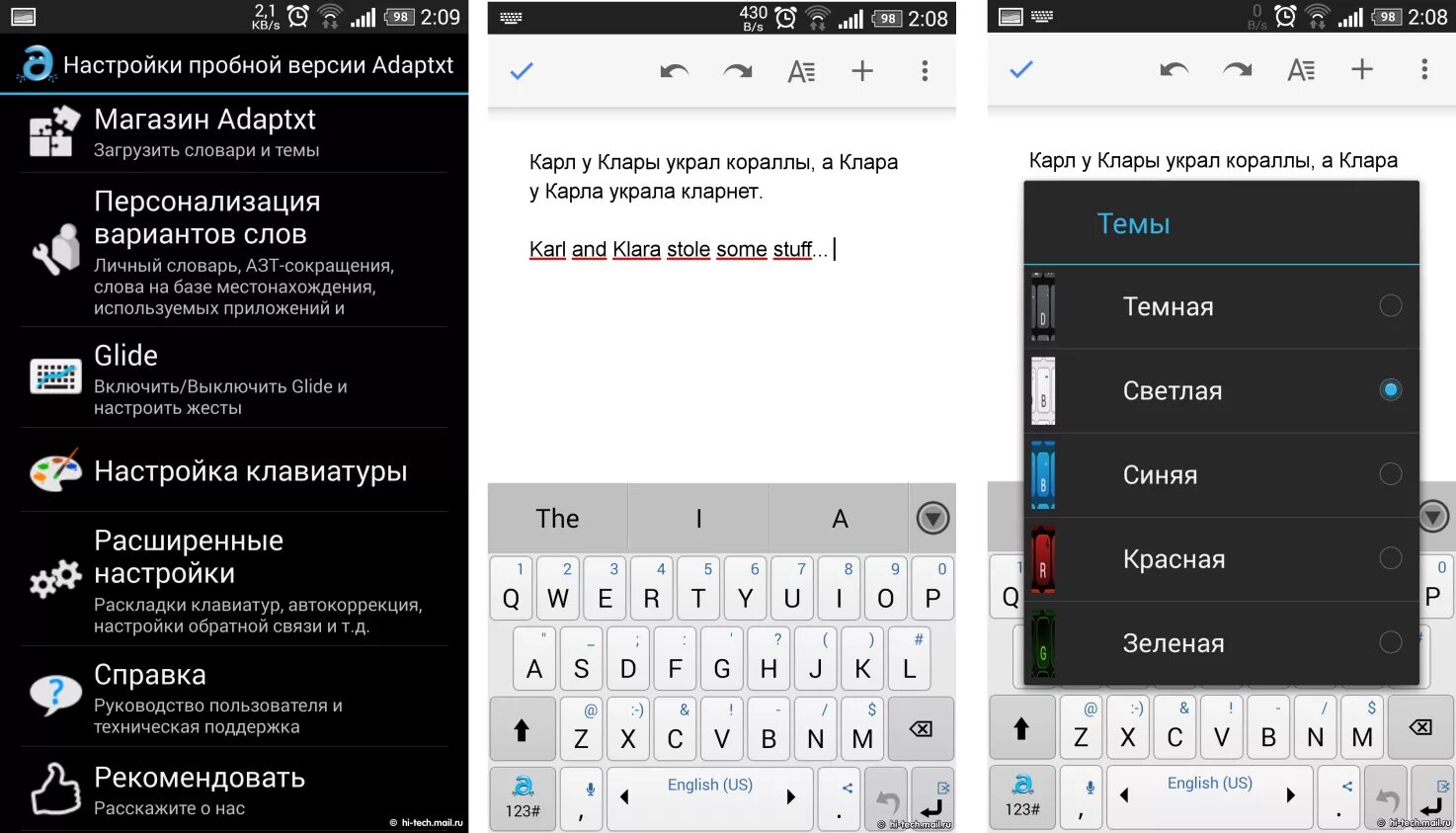Tap the 123# Adaptxt key on middle keyboard
The height and width of the screenshot is (833, 1456).
coord(523,797)
